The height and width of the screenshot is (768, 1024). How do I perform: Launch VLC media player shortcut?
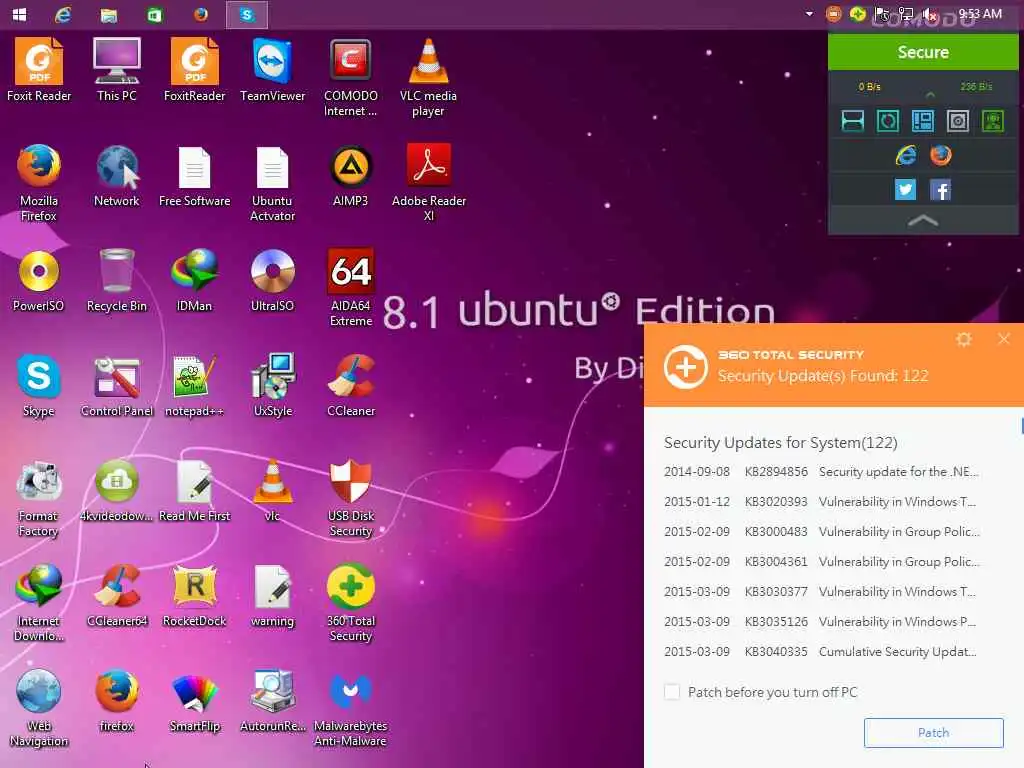click(428, 78)
